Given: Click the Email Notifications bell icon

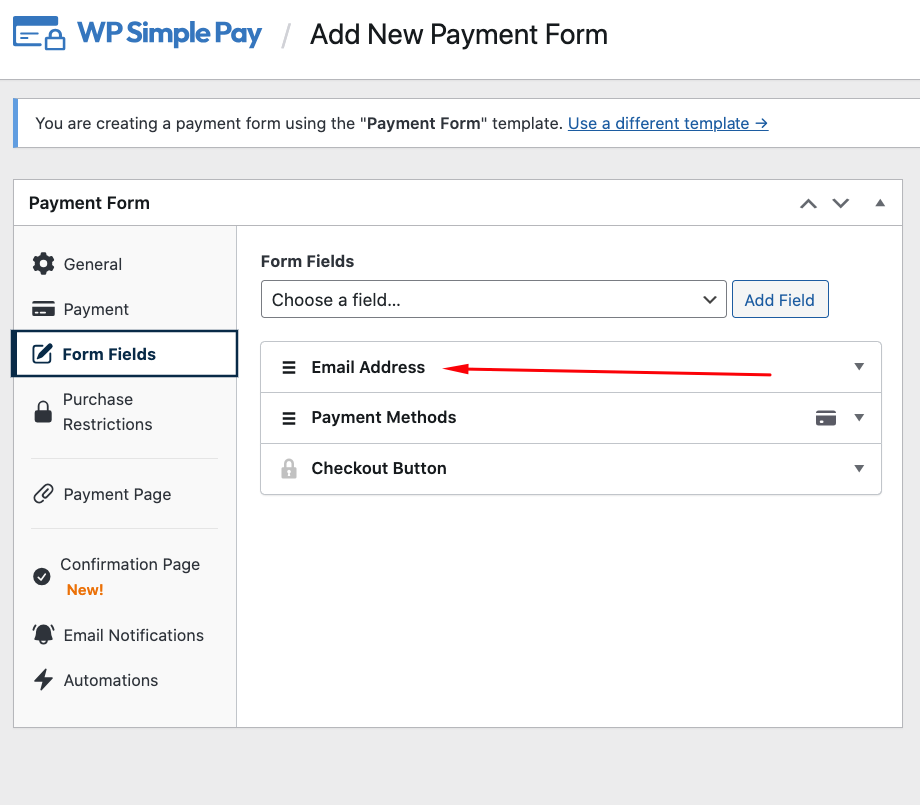Looking at the screenshot, I should (43, 635).
